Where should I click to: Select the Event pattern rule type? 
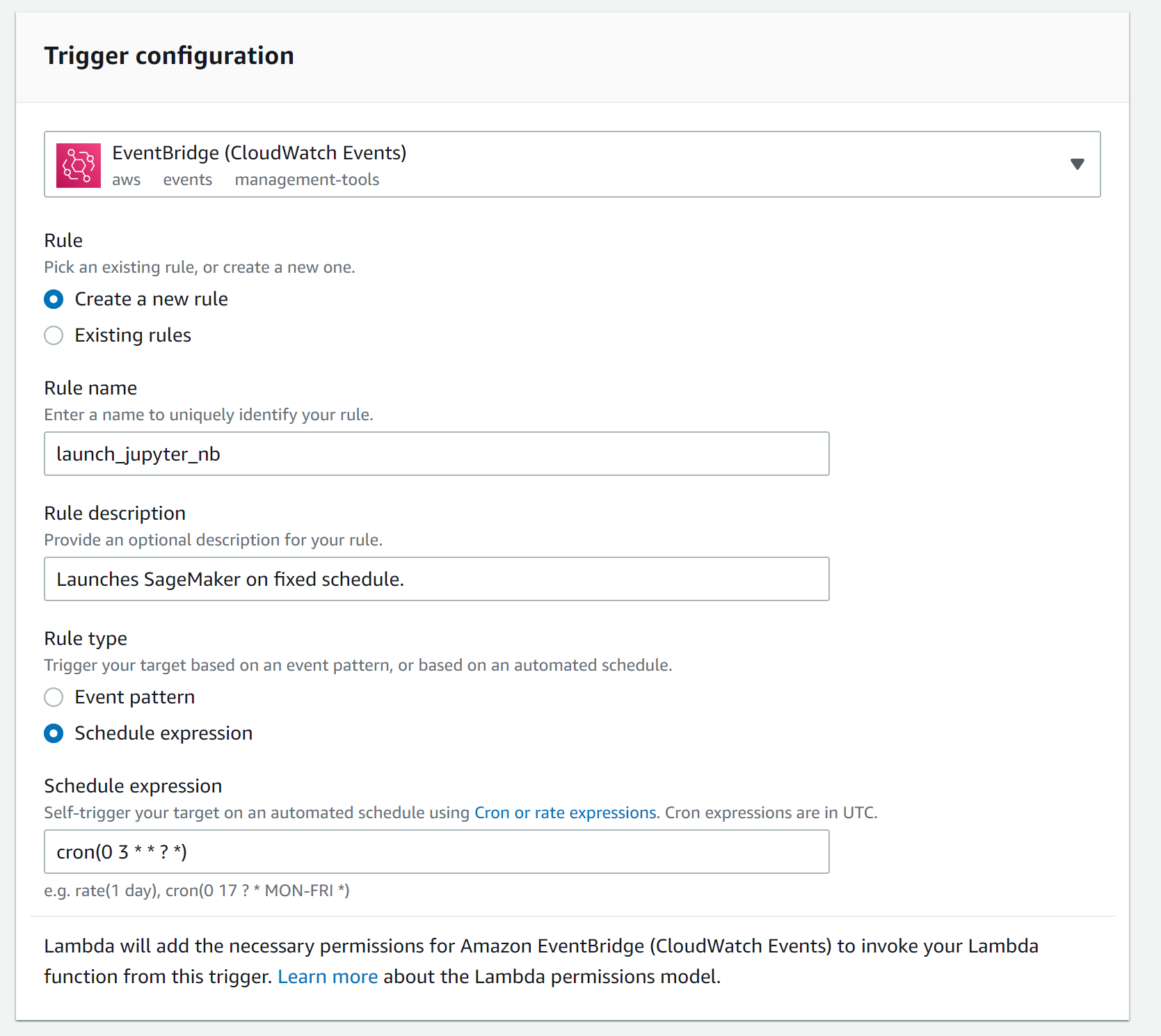[54, 697]
